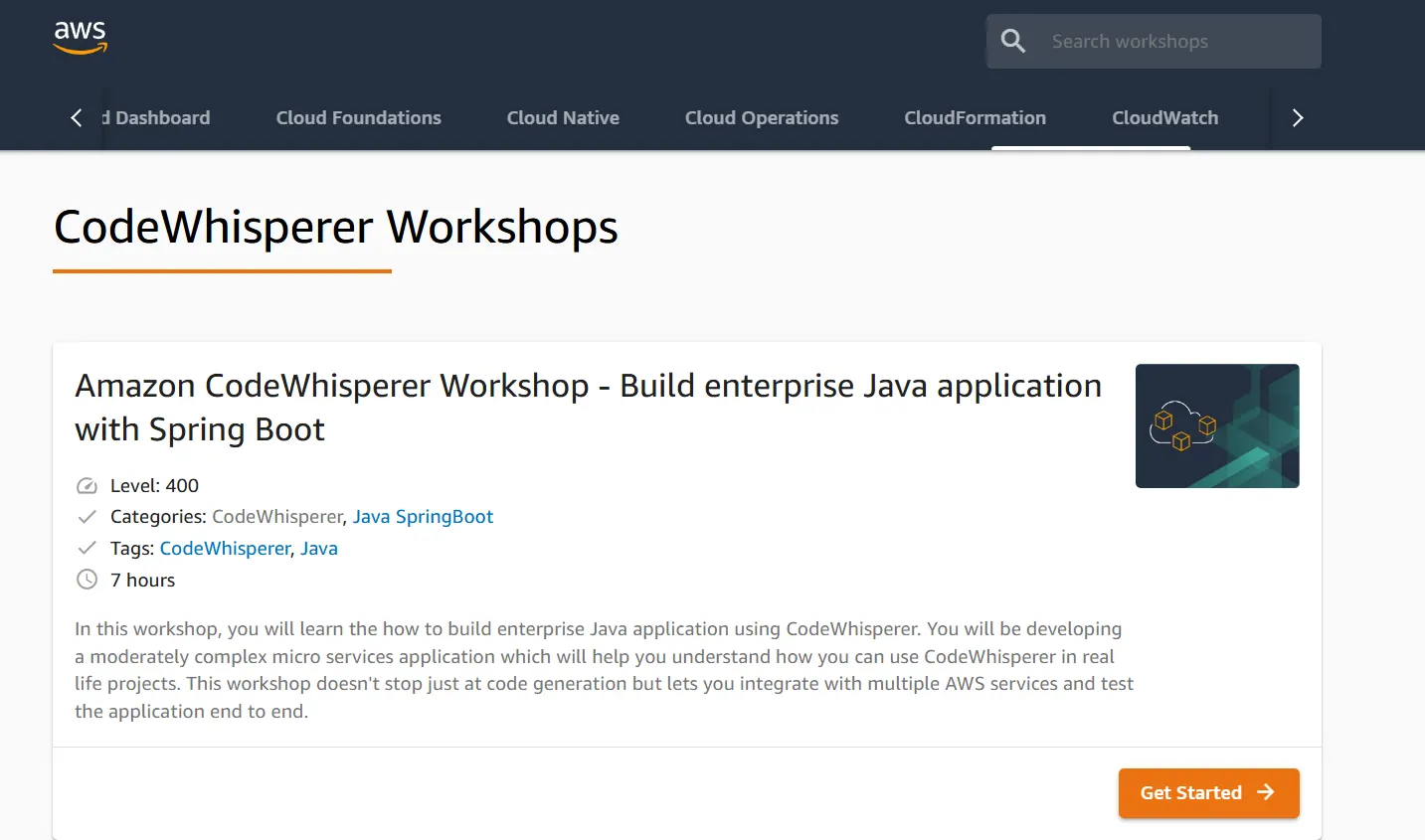Click the clock icon beside 7 hours
Screen dimensions: 1425x840
[x=87, y=579]
